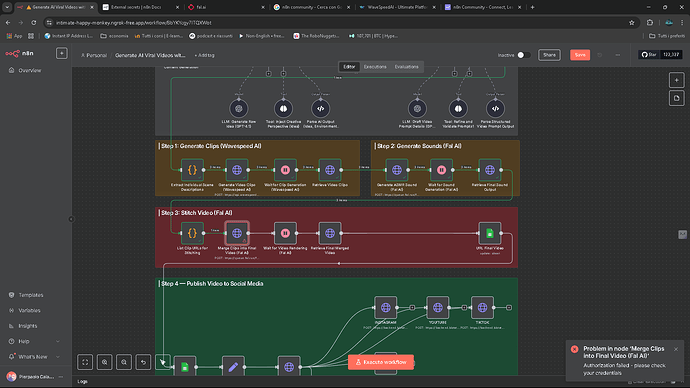Select the TIKTOK HTTP node
This screenshot has width=690, height=388.
[482, 307]
